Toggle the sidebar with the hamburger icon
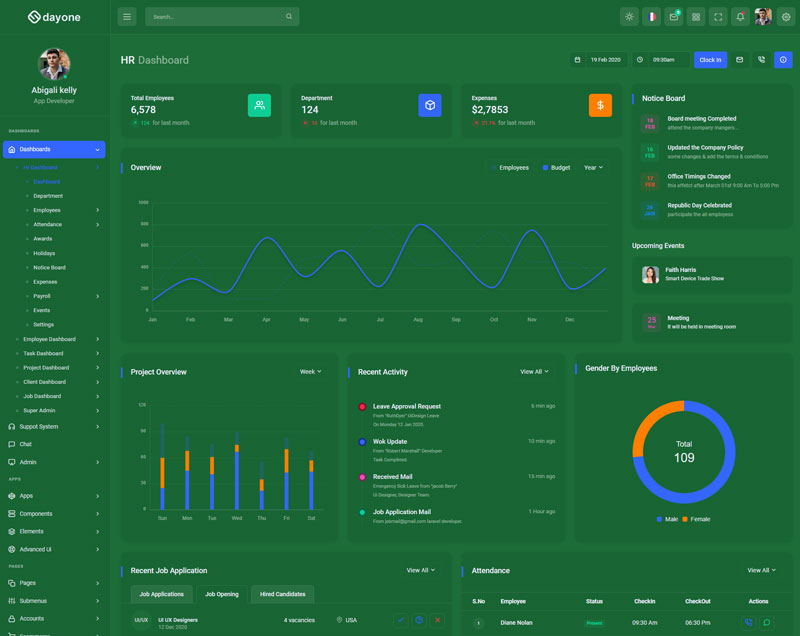This screenshot has width=800, height=636. (127, 17)
